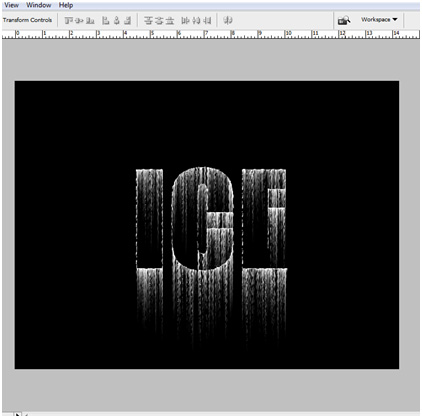Click the Align Left Edges icon
The width and height of the screenshot is (422, 418).
pyautogui.click(x=106, y=21)
